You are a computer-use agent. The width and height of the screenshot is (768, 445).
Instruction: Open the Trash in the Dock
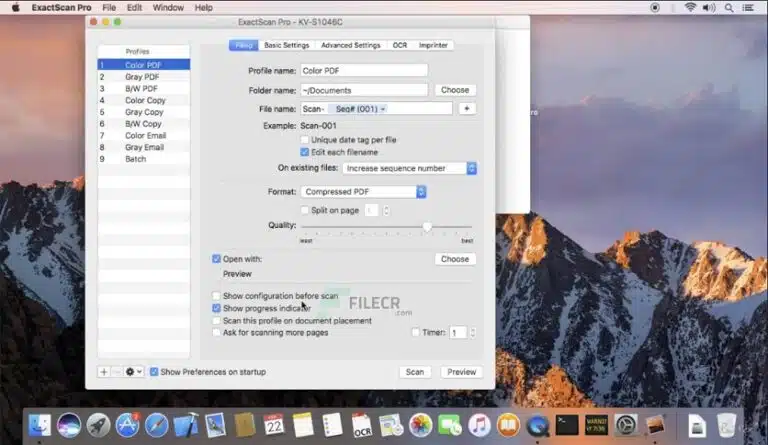pyautogui.click(x=726, y=424)
